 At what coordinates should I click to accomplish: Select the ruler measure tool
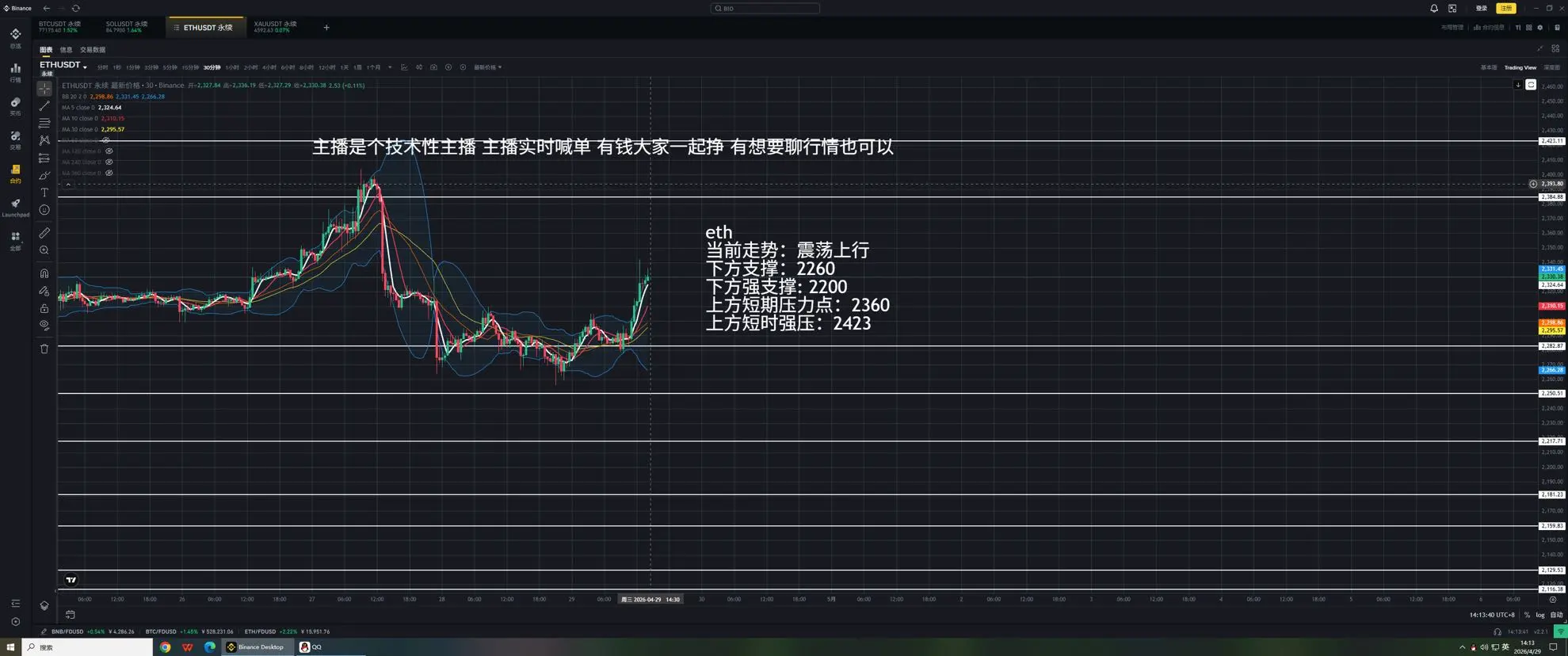coord(44,233)
